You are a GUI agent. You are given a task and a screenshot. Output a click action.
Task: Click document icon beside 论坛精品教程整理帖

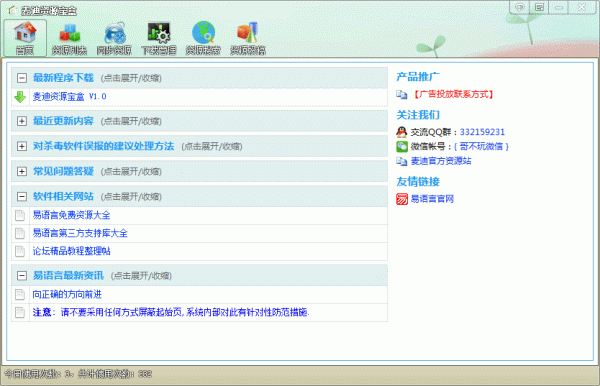(x=20, y=251)
